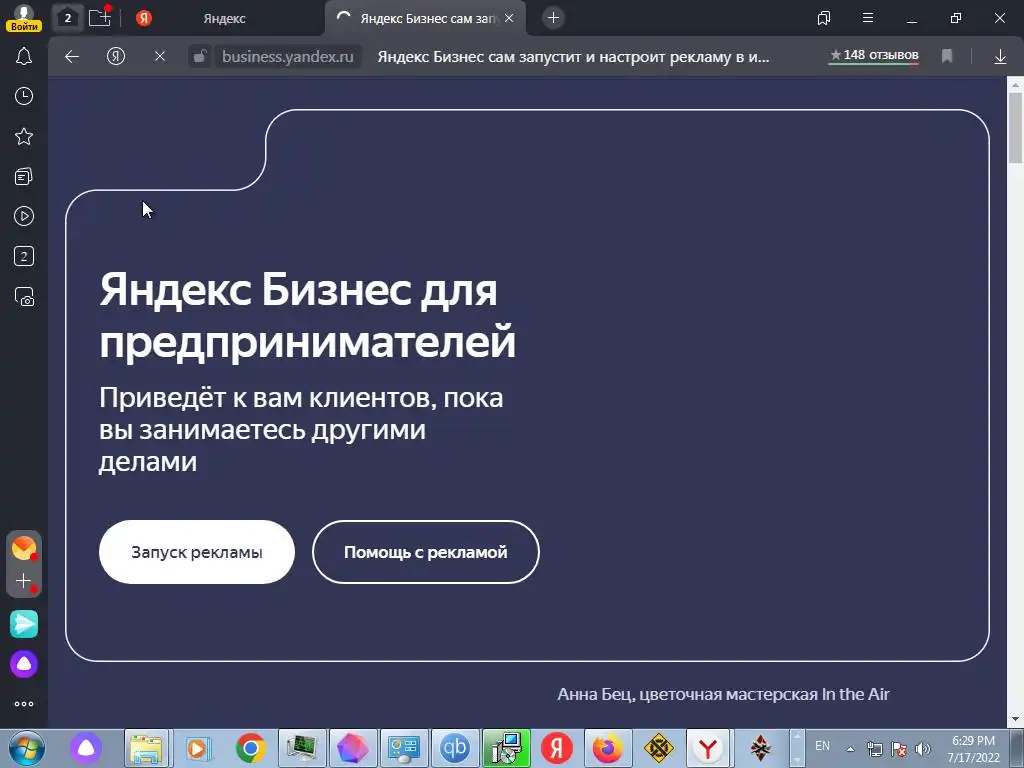Click the Запуск рекламы button
This screenshot has height=768, width=1024.
click(197, 552)
